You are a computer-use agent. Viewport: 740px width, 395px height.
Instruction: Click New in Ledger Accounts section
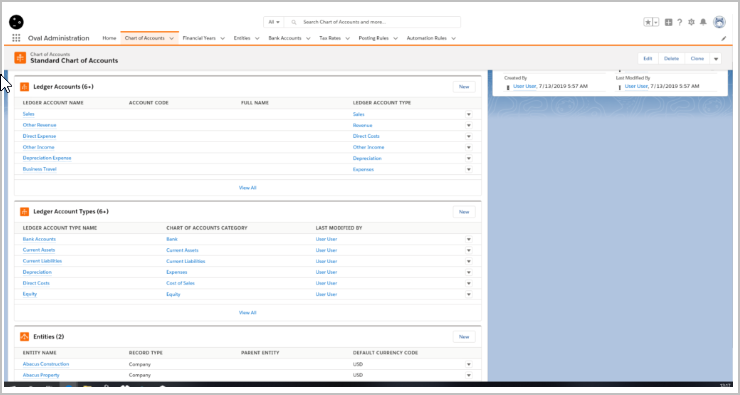pyautogui.click(x=464, y=87)
